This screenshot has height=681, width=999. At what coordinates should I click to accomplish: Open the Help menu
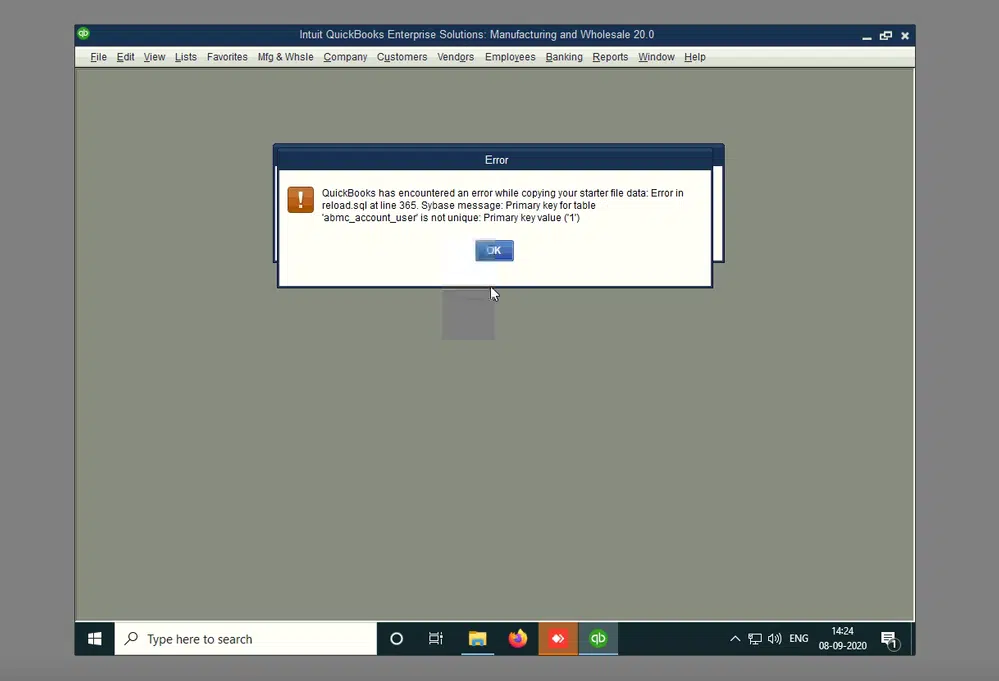point(694,57)
